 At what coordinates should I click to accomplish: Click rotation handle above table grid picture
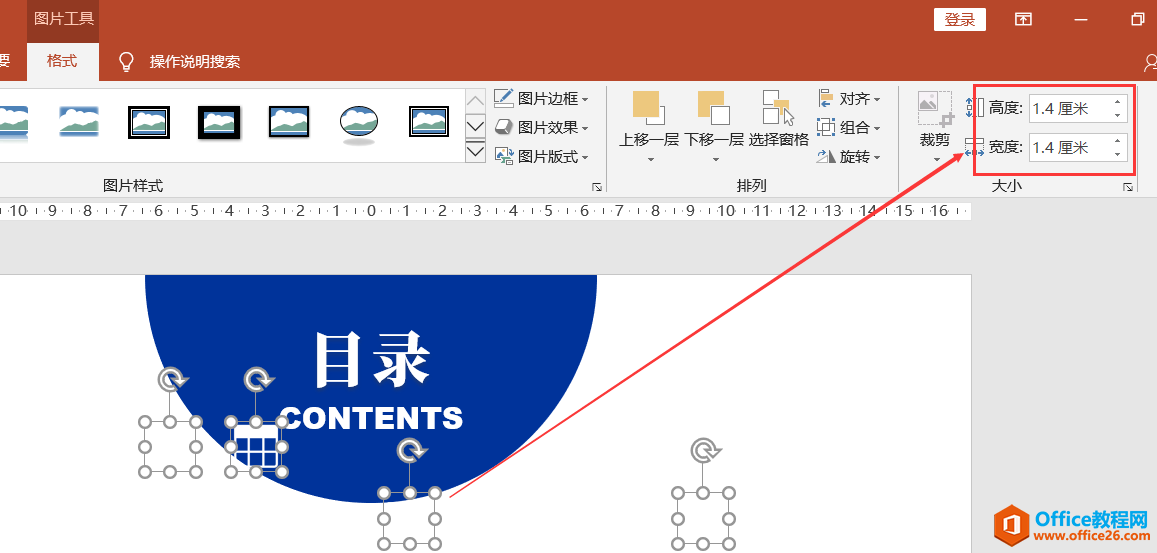click(258, 380)
